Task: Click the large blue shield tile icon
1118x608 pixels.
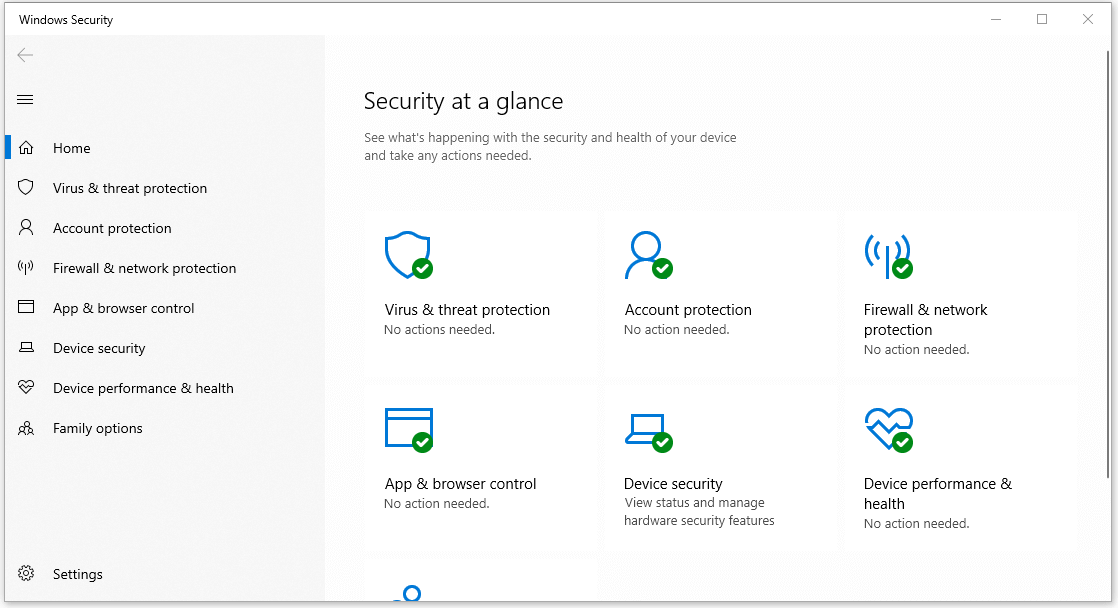Action: coord(409,255)
